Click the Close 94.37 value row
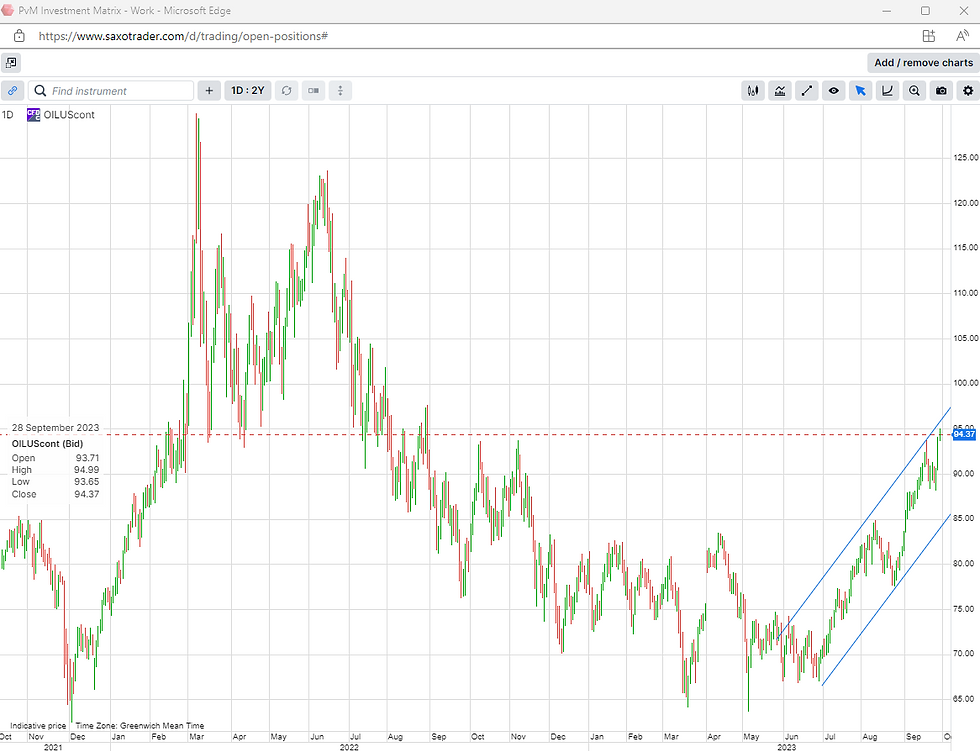Image resolution: width=980 pixels, height=751 pixels. coord(55,494)
